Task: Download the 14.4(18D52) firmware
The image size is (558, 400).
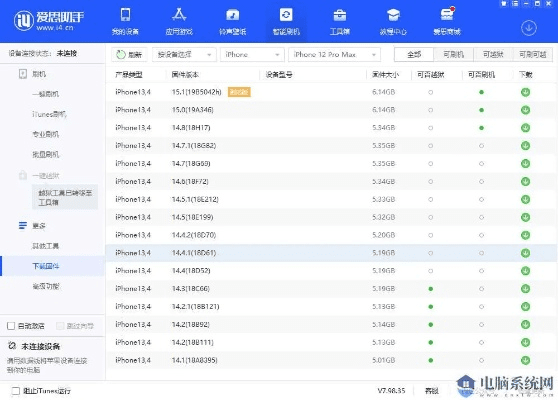Action: pos(525,271)
